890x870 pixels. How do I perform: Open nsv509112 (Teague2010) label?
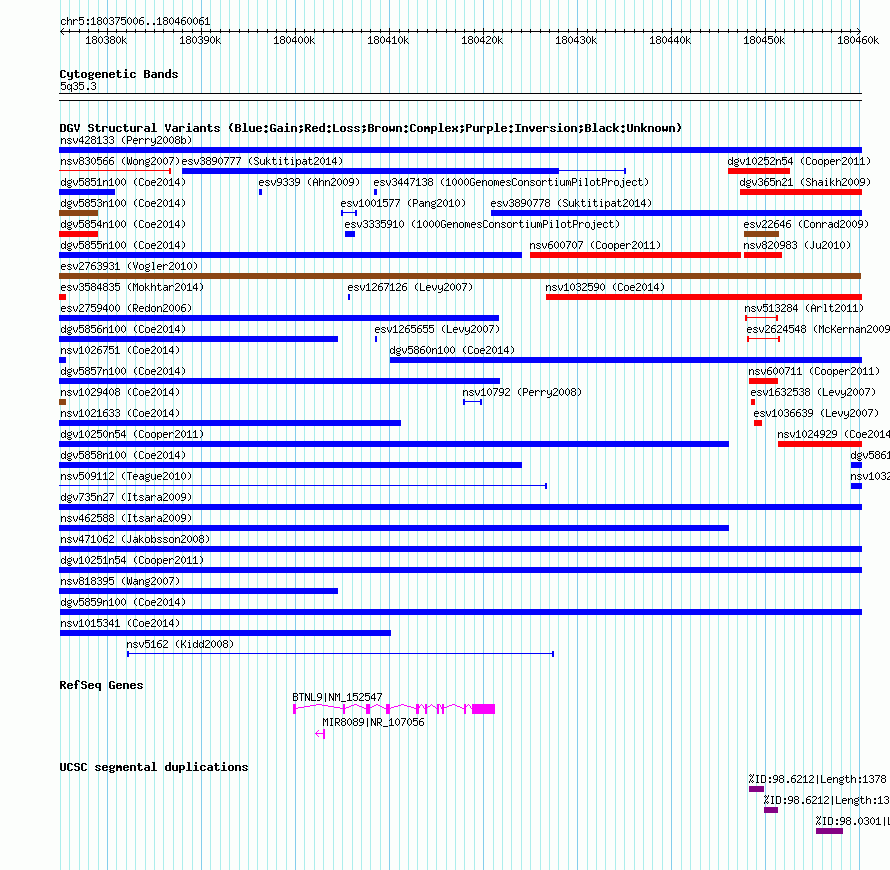tap(126, 476)
